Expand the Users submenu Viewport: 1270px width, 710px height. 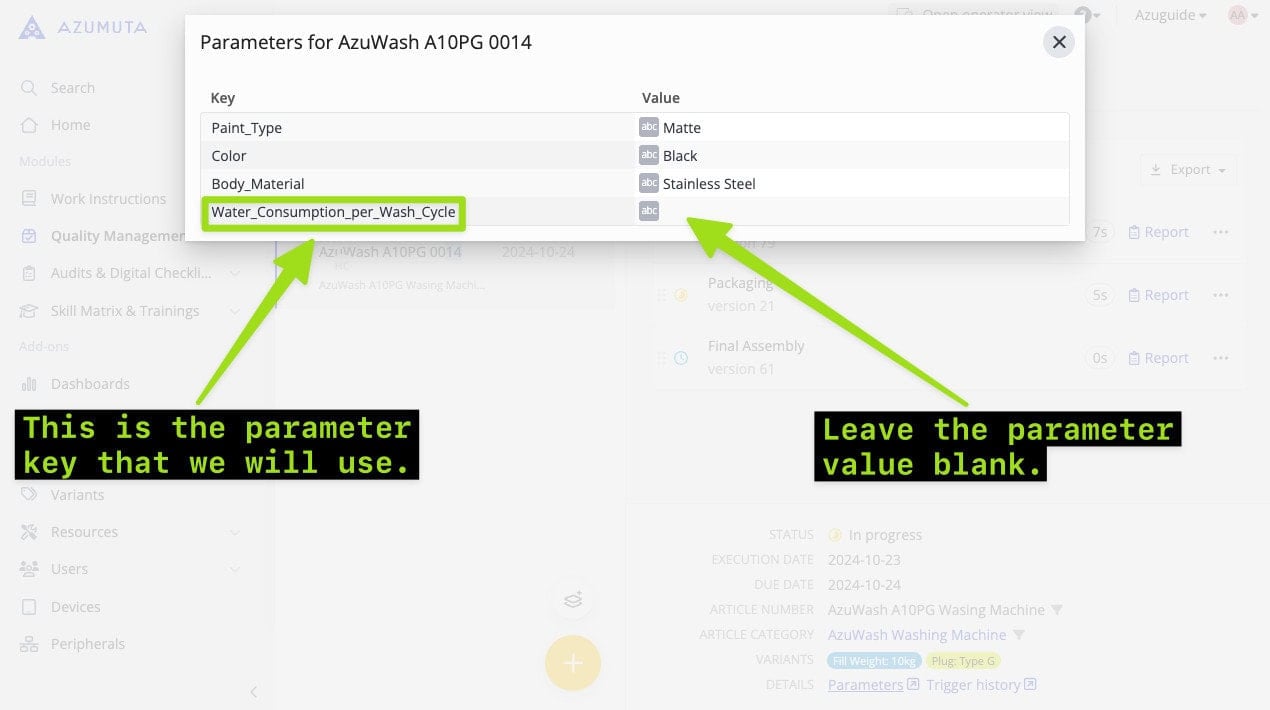coord(234,569)
